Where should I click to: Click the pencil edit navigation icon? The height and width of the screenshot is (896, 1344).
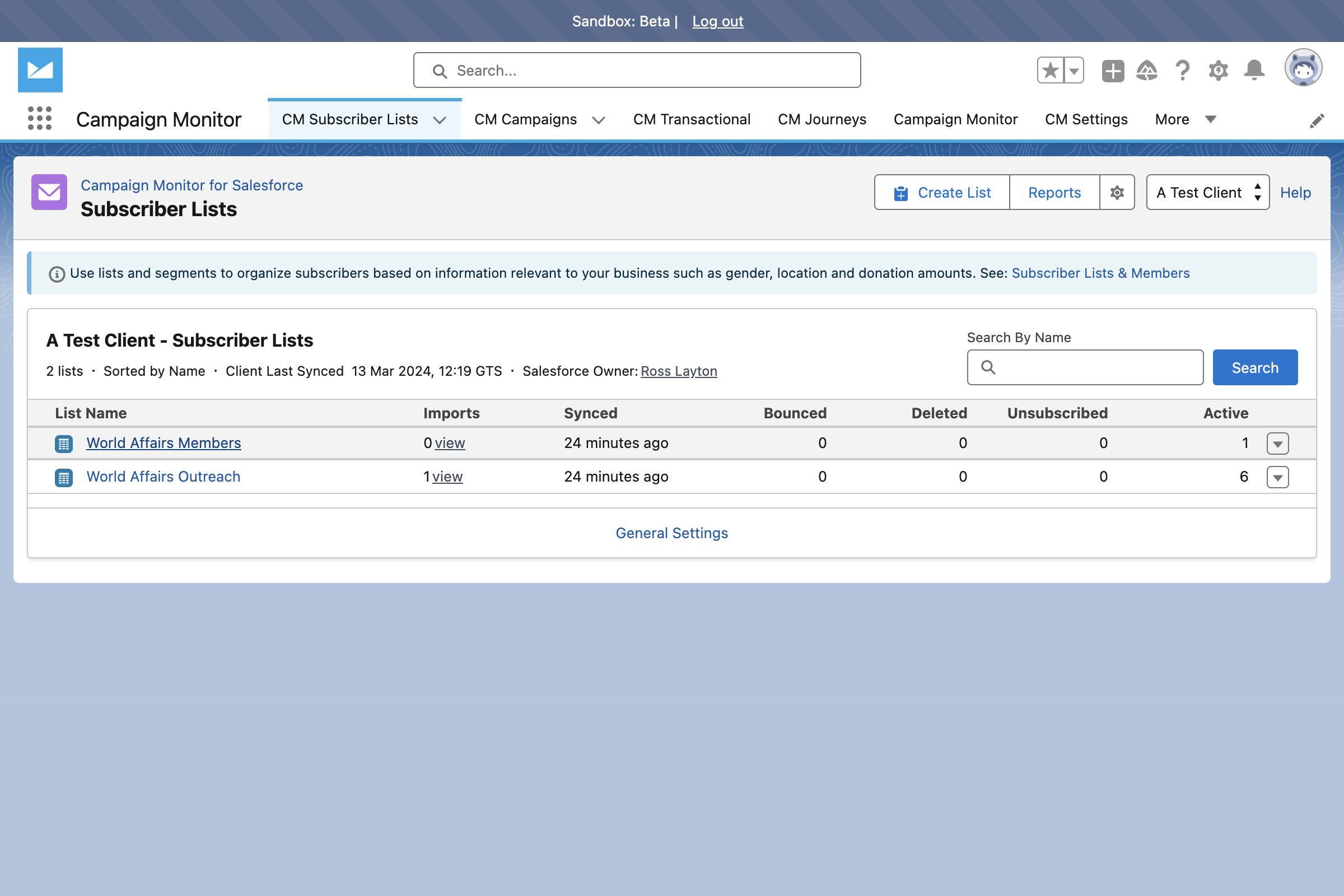pos(1317,120)
